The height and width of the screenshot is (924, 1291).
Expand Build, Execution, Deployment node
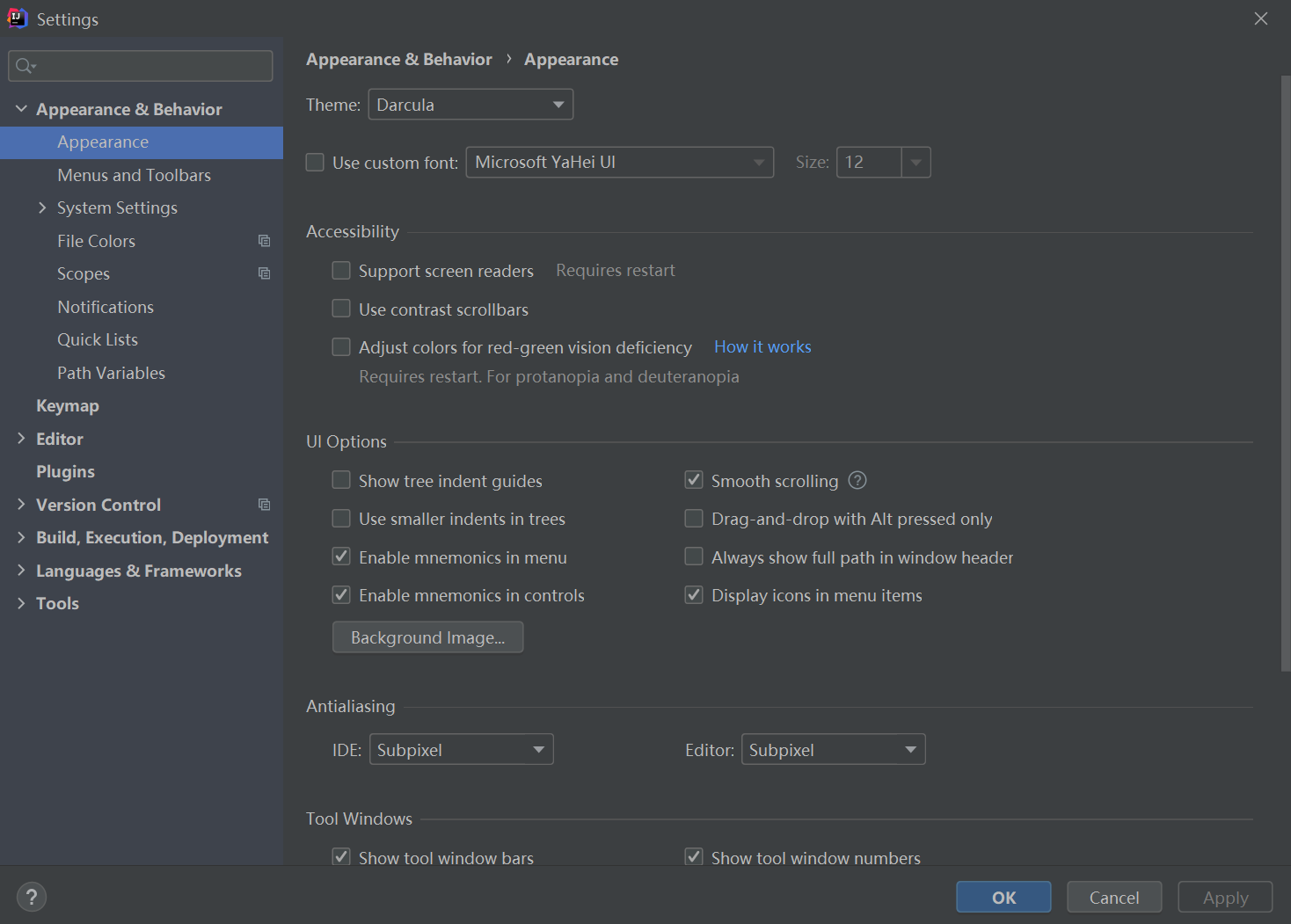[21, 537]
